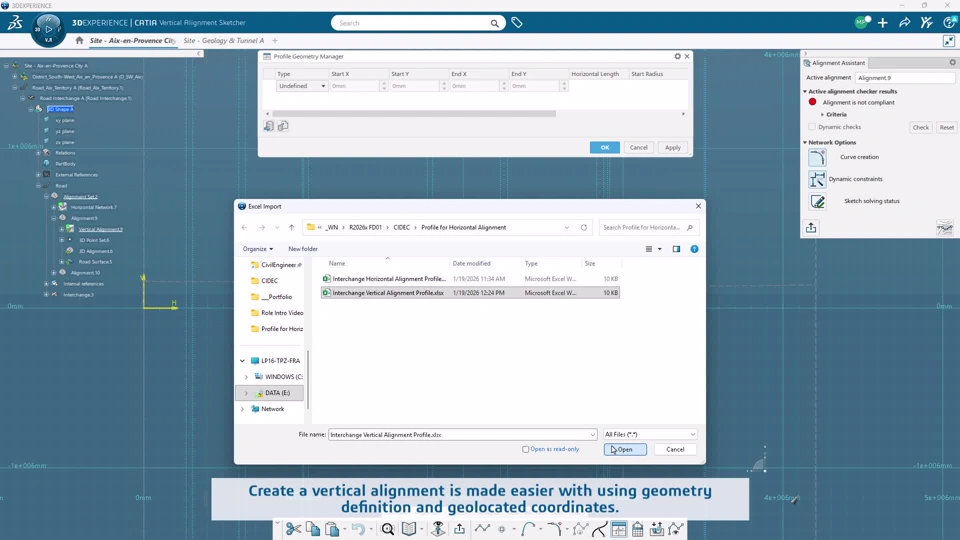Click the Copy icon in bottom toolbar
The height and width of the screenshot is (540, 960).
pos(313,529)
